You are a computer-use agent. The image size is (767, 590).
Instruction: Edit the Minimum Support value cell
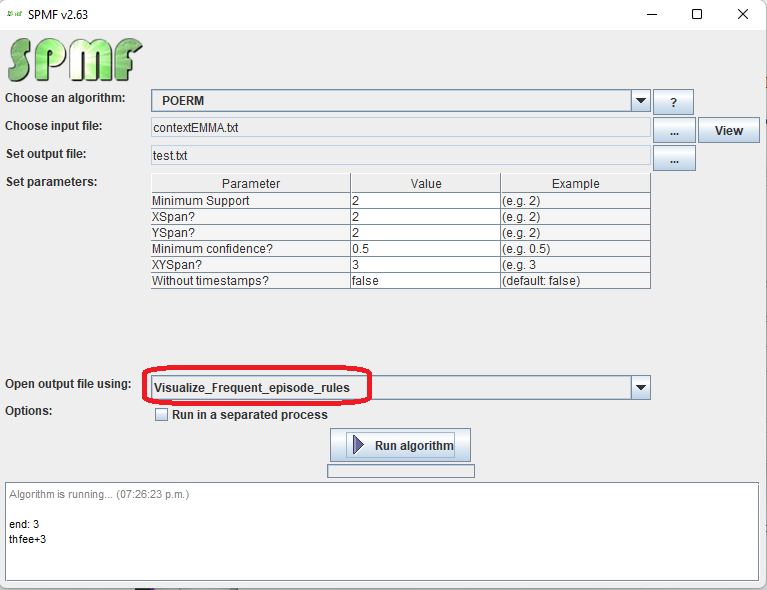click(x=425, y=201)
